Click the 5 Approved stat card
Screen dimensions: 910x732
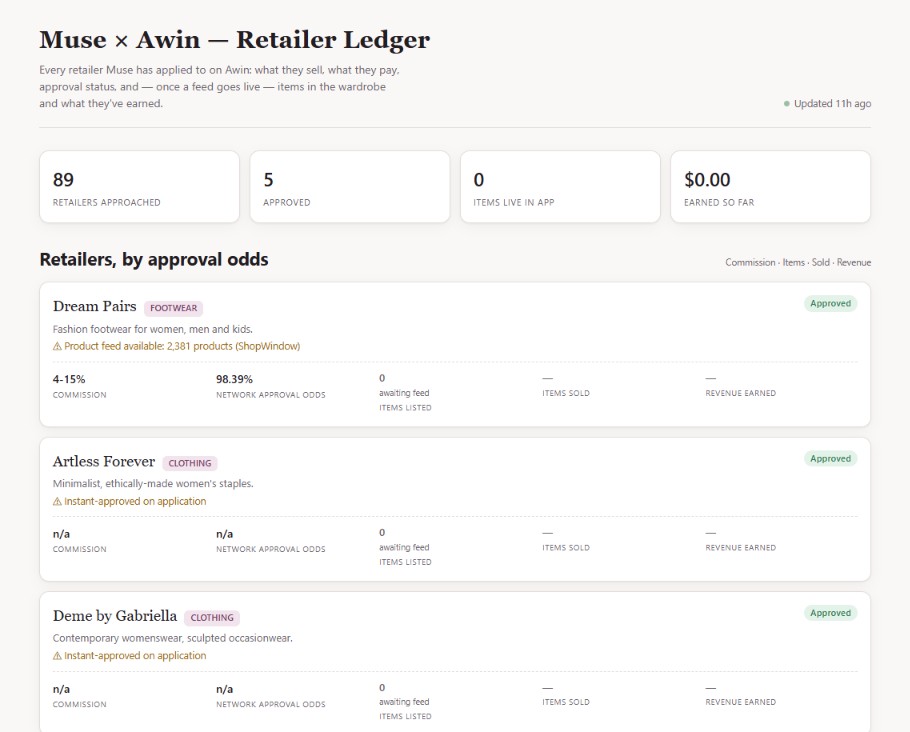[x=350, y=187]
